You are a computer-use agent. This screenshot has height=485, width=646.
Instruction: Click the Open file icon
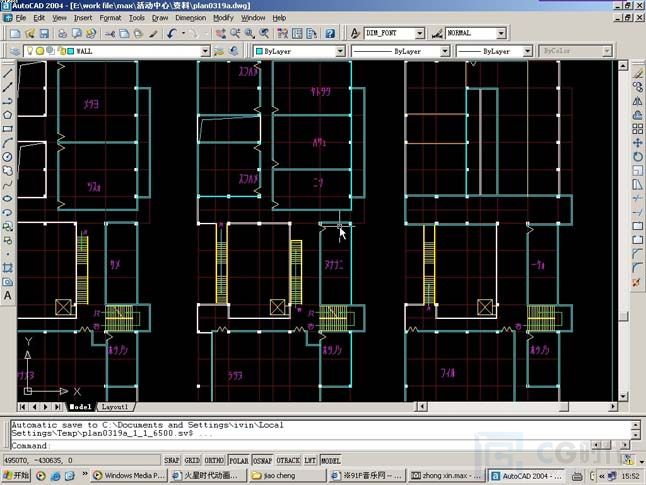coord(30,33)
